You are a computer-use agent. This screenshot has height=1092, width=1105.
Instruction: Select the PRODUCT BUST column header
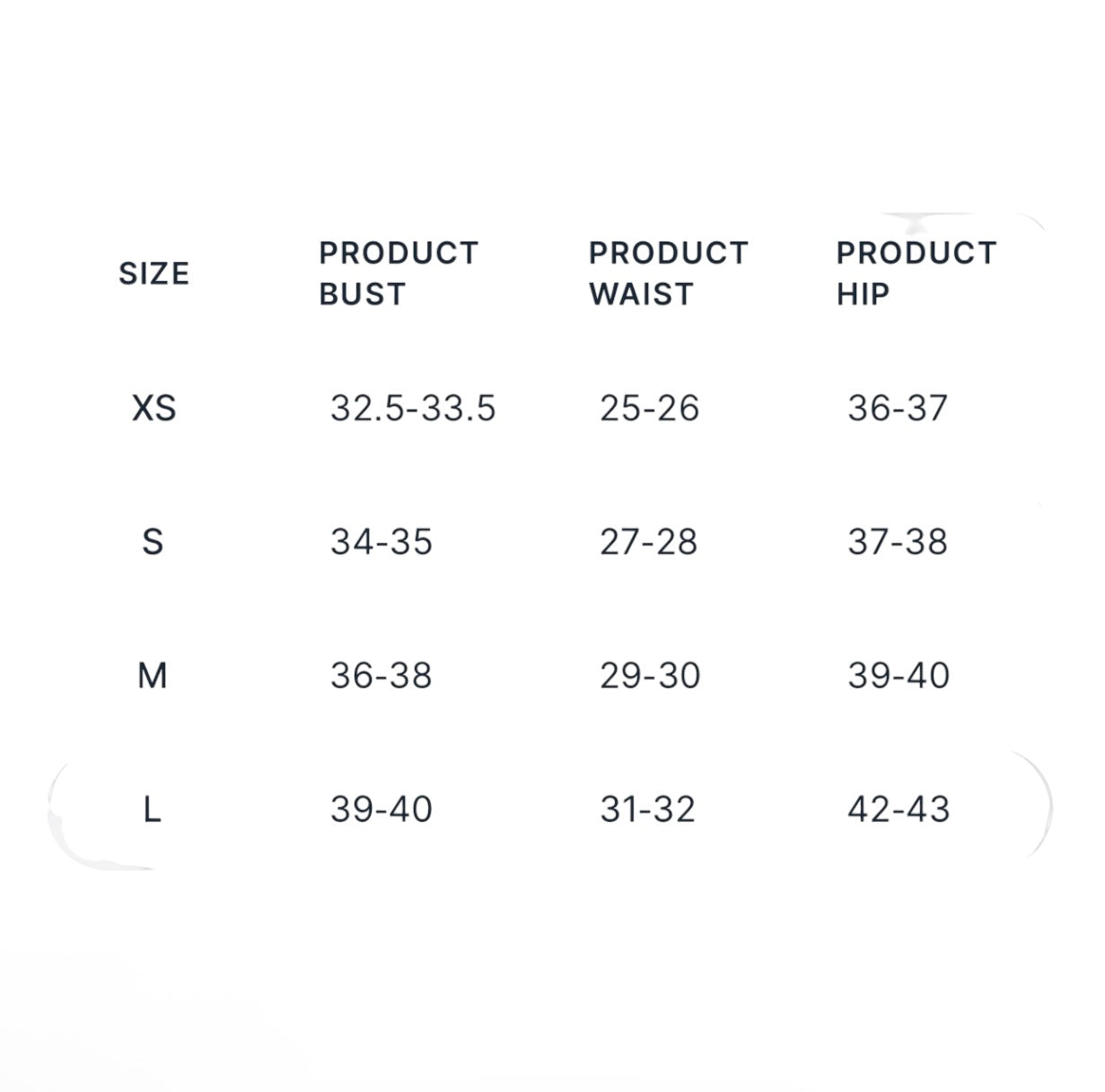tap(399, 274)
